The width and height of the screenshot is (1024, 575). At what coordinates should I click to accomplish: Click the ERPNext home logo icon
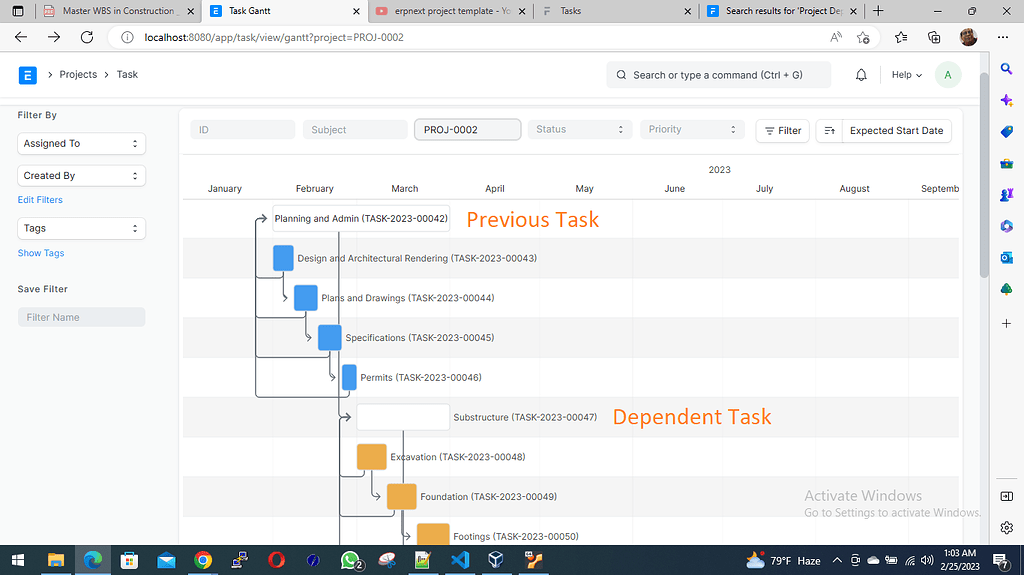pyautogui.click(x=27, y=75)
